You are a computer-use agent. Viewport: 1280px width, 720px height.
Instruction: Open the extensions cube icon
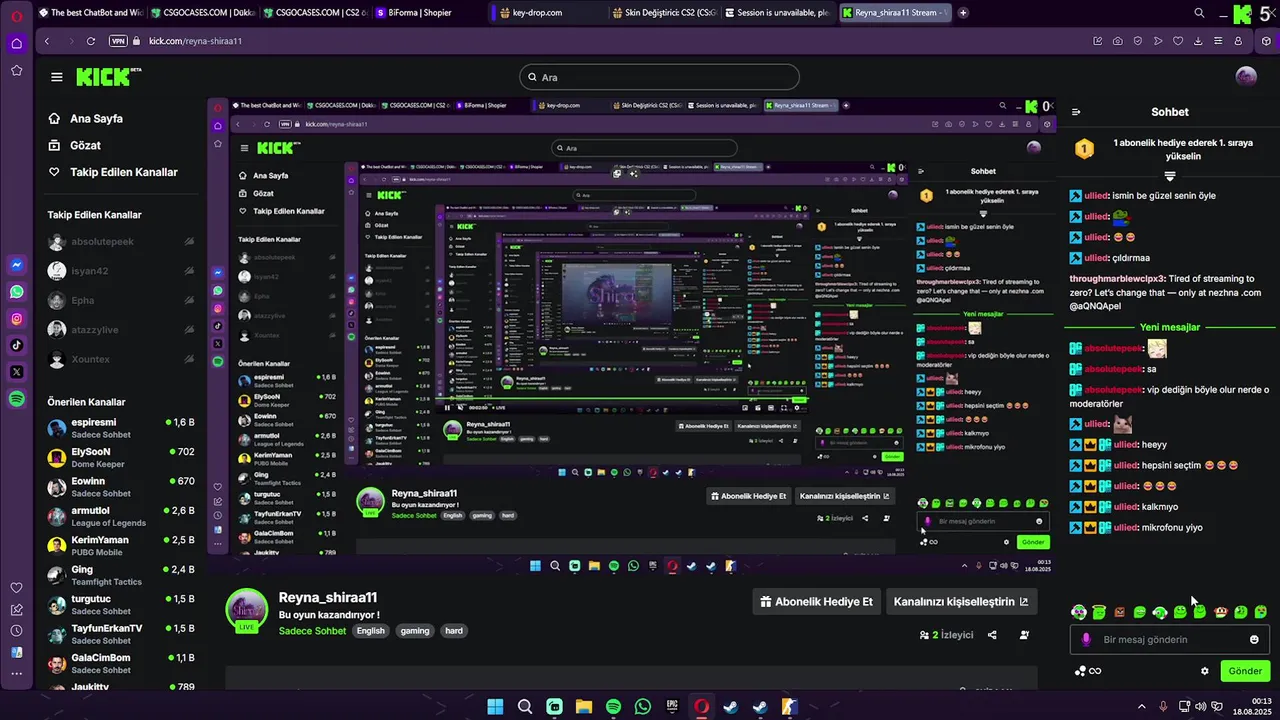1266,41
